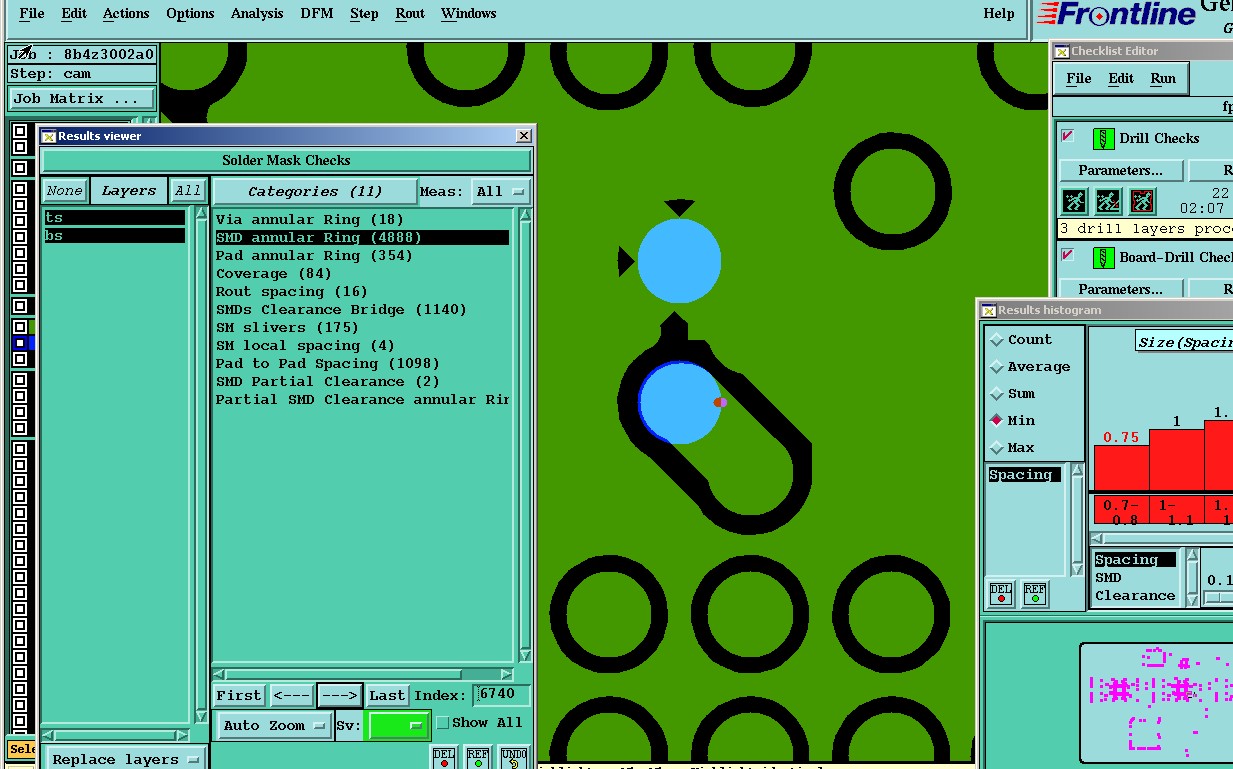
Task: Open Edit menu in Checklist Editor
Action: click(x=1121, y=78)
